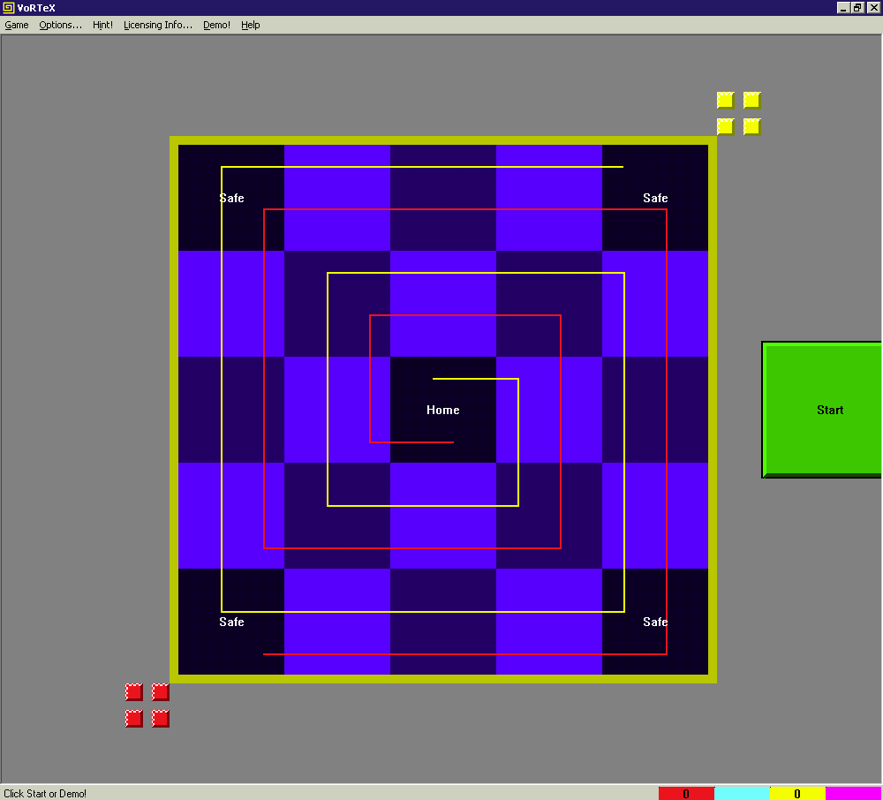
Task: Click the Home square at board center
Action: point(443,410)
